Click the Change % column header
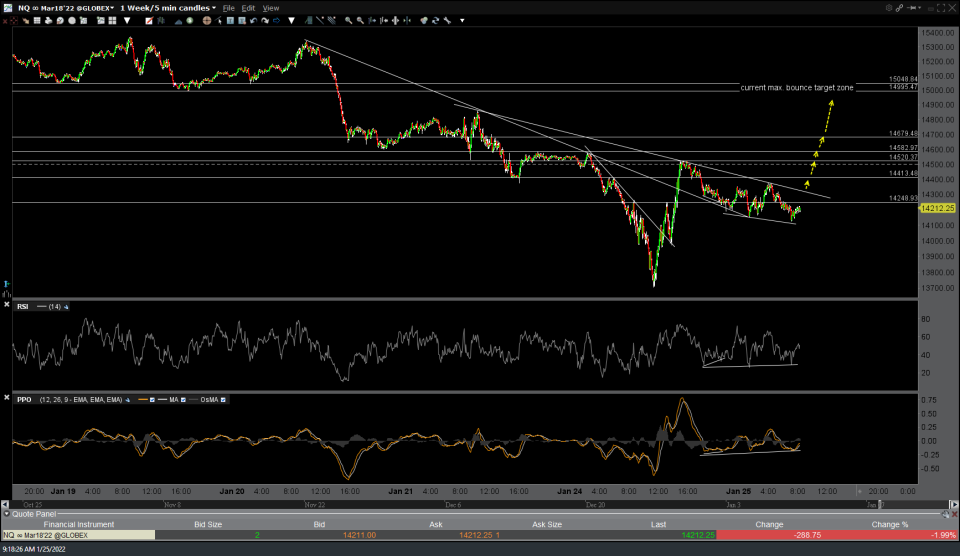The image size is (960, 556). point(890,525)
